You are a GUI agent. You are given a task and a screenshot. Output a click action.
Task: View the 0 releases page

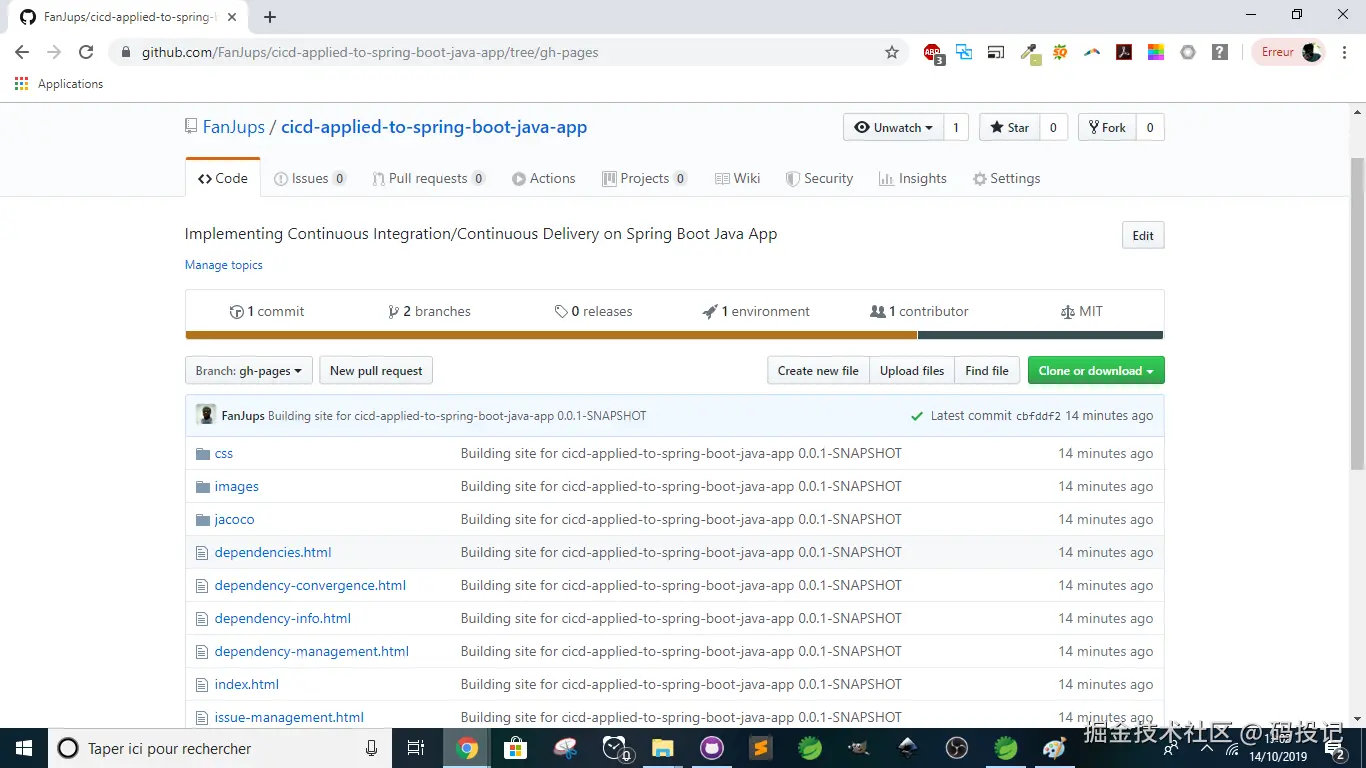tap(593, 311)
